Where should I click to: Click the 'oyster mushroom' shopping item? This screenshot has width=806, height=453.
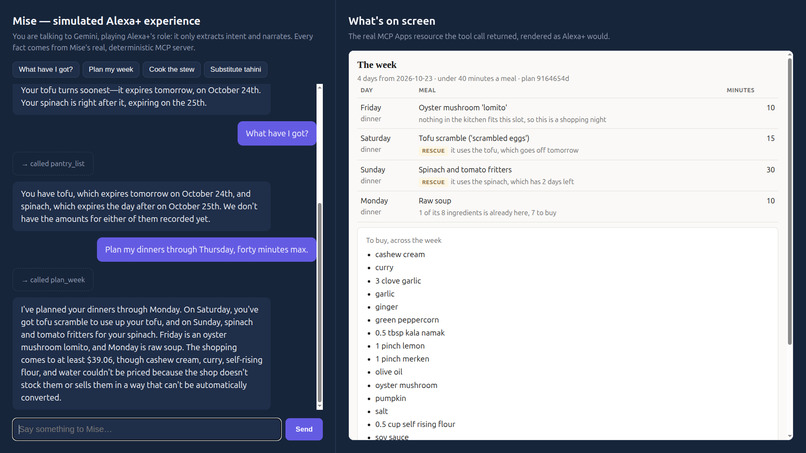point(406,385)
